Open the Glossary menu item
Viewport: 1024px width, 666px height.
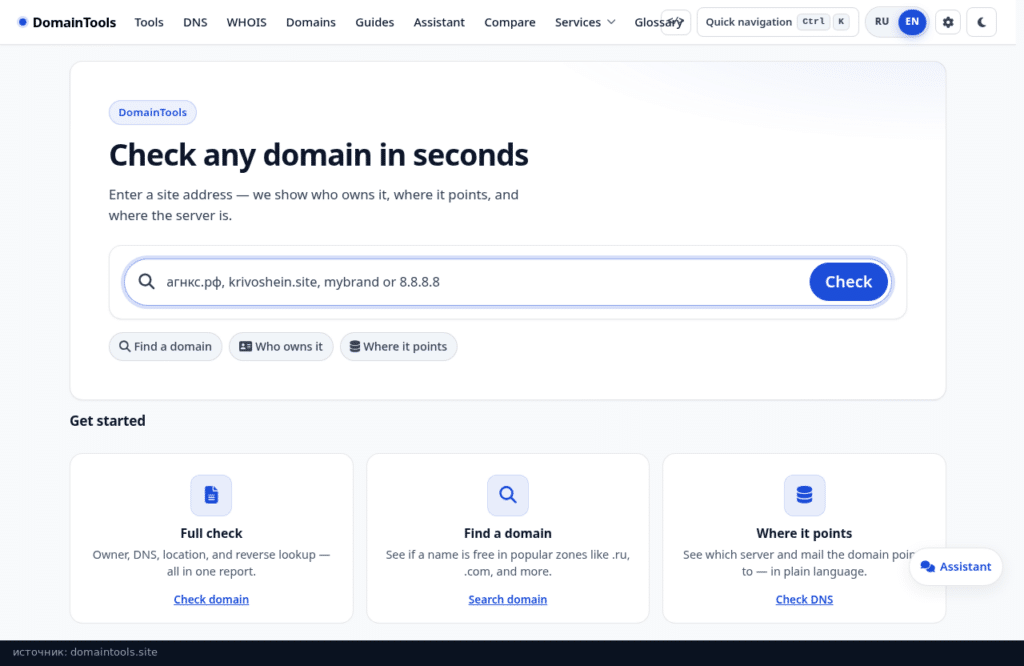(x=647, y=22)
